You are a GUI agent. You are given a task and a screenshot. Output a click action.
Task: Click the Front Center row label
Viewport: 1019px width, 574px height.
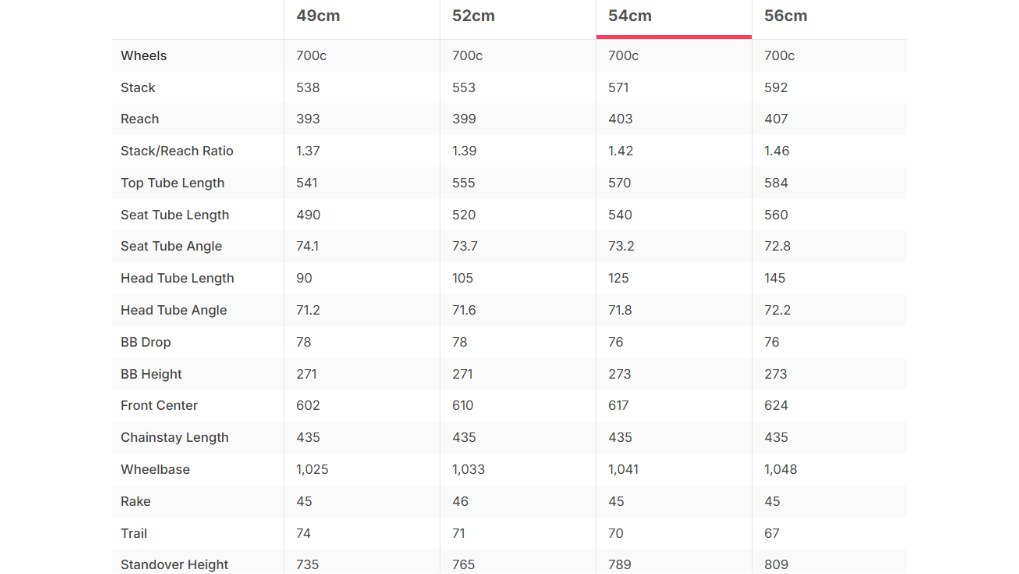[x=159, y=406]
